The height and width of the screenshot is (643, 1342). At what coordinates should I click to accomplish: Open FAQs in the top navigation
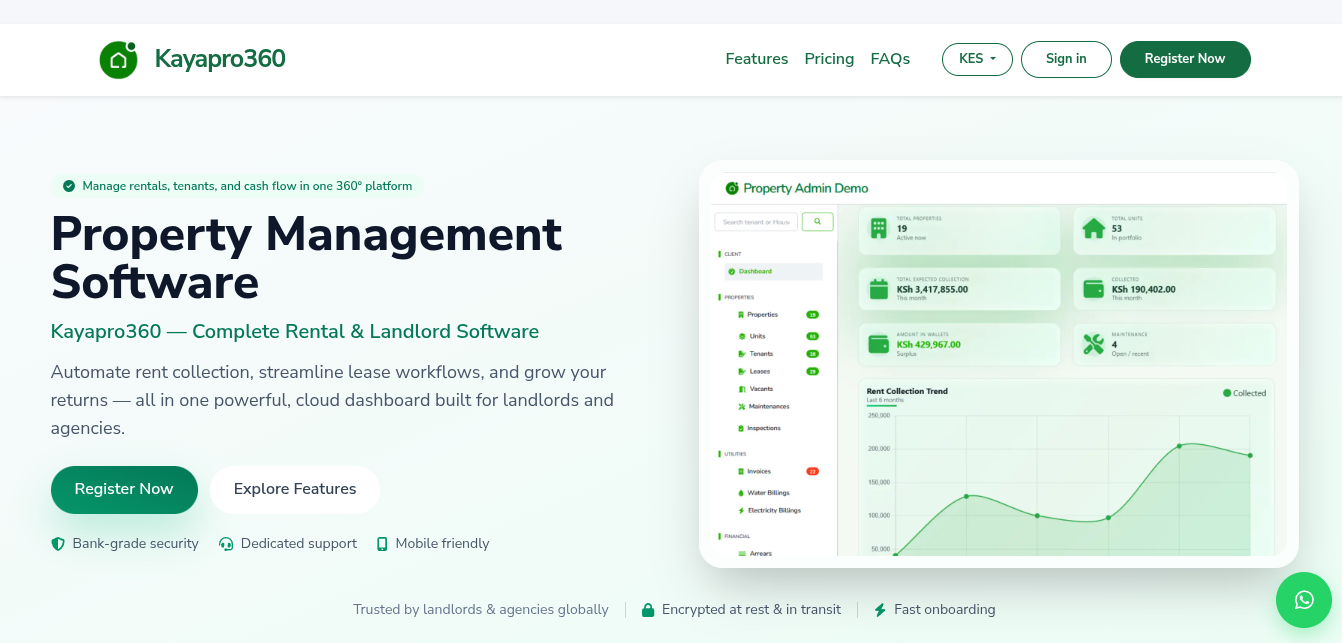(890, 59)
